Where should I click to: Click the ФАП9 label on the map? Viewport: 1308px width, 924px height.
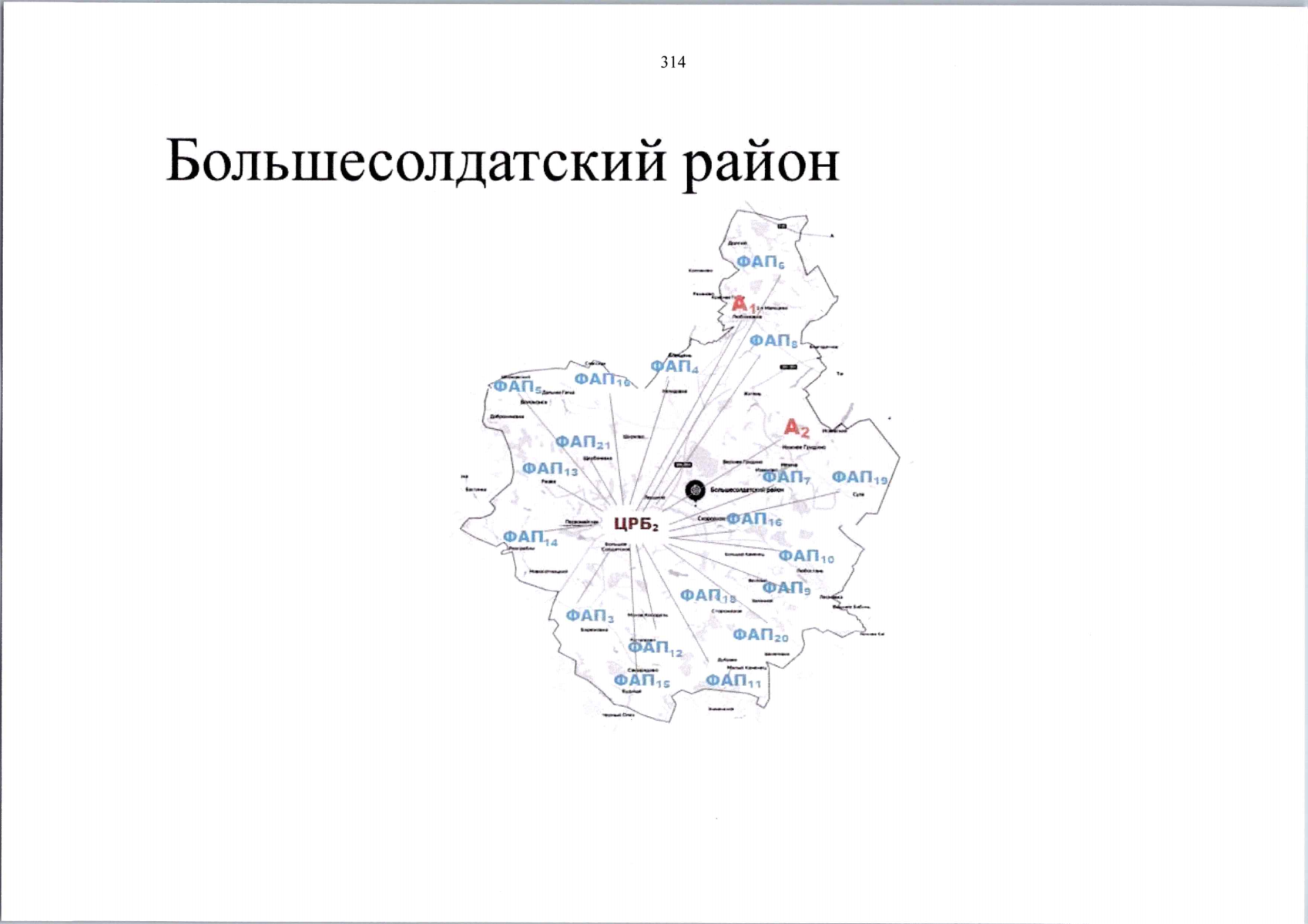[x=786, y=588]
